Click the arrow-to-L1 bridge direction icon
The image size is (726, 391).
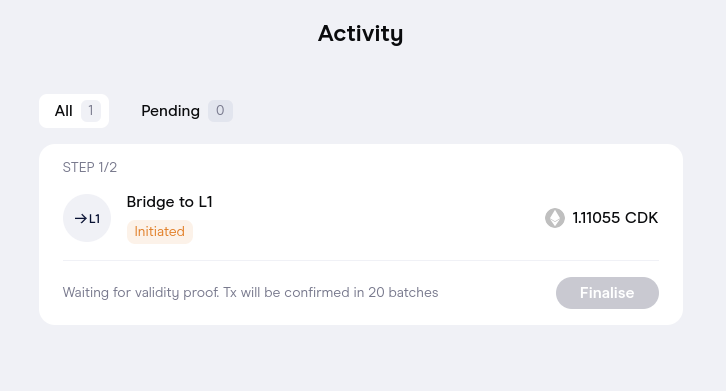point(87,218)
